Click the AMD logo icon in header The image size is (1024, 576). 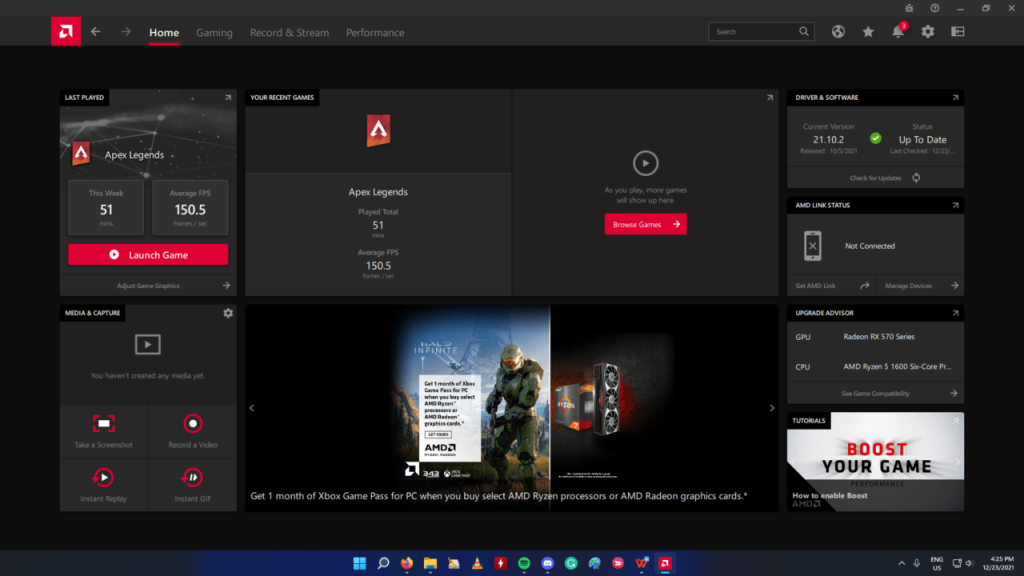tap(66, 32)
